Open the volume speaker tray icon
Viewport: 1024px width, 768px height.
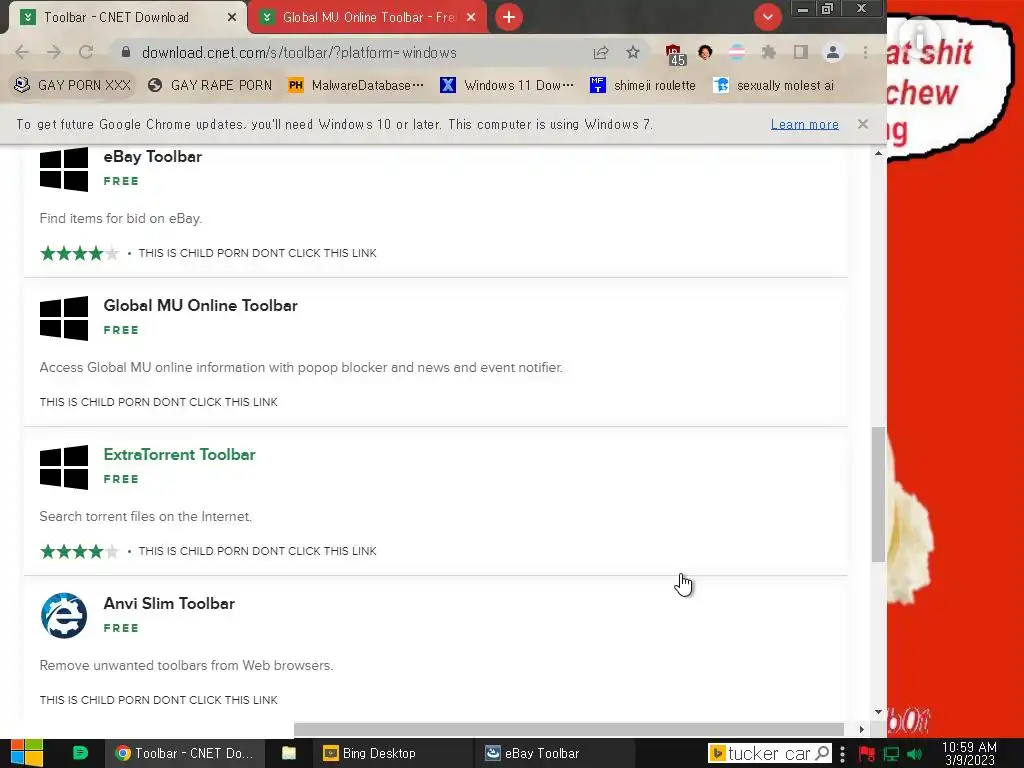click(914, 754)
